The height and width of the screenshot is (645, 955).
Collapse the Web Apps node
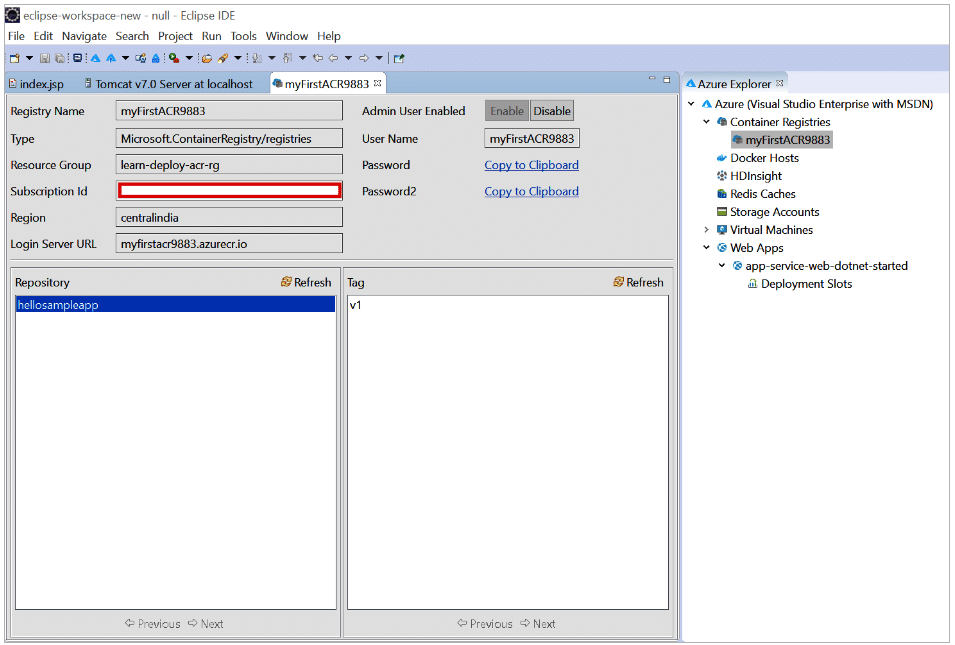[x=706, y=248]
